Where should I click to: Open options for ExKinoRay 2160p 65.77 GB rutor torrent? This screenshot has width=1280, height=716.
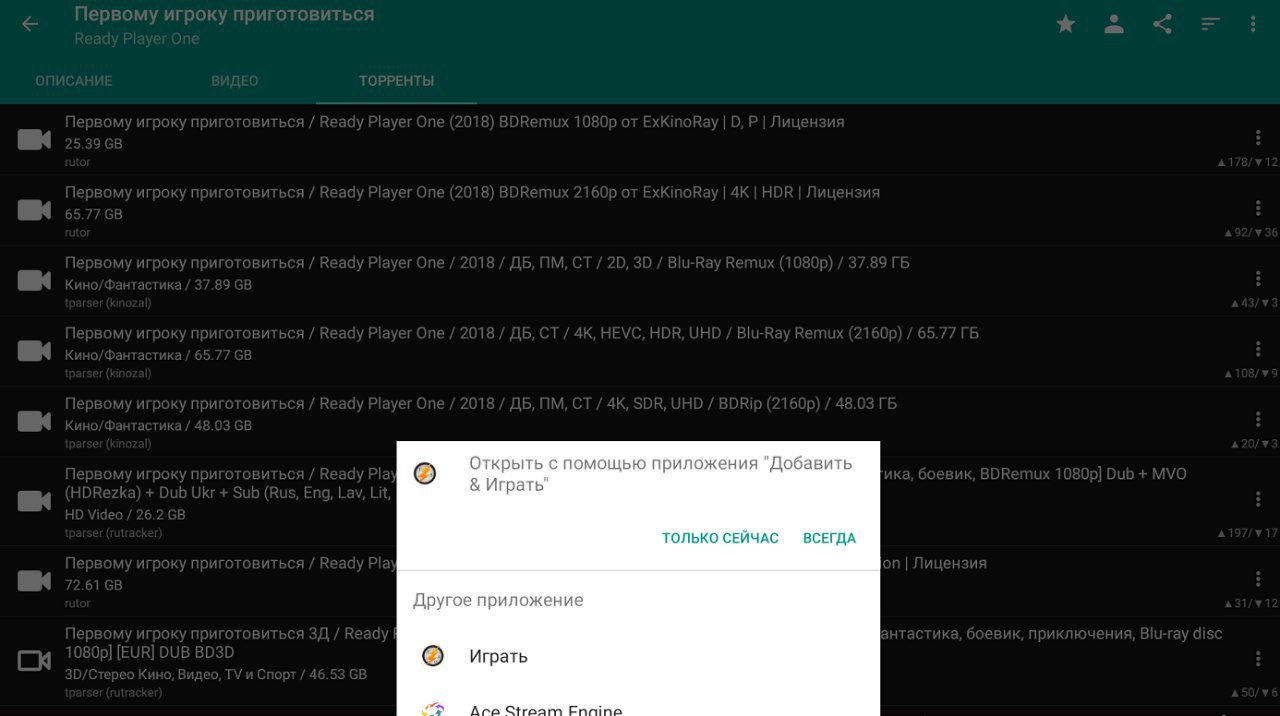(x=1258, y=208)
